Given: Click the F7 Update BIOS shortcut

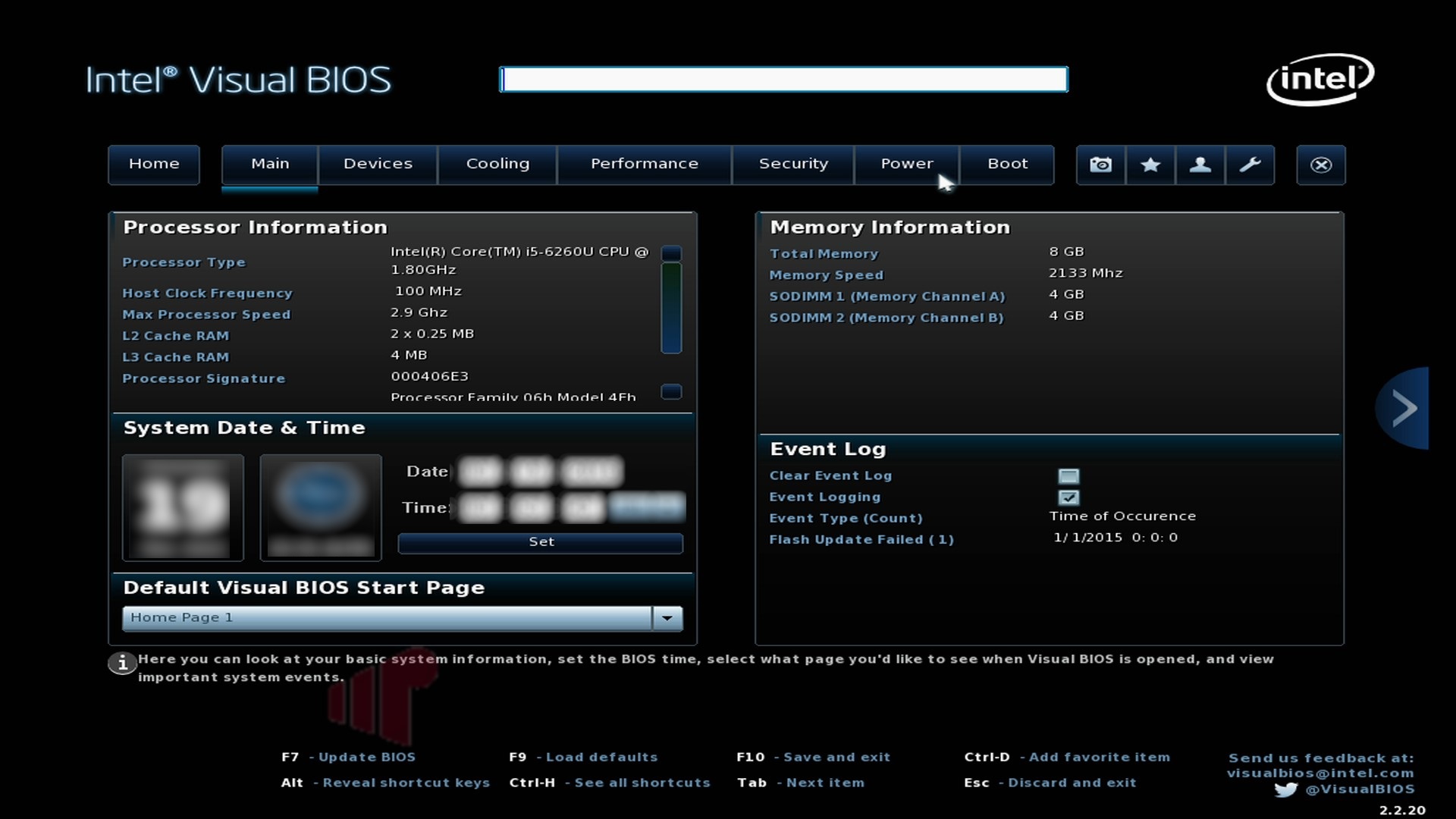Looking at the screenshot, I should coord(349,758).
